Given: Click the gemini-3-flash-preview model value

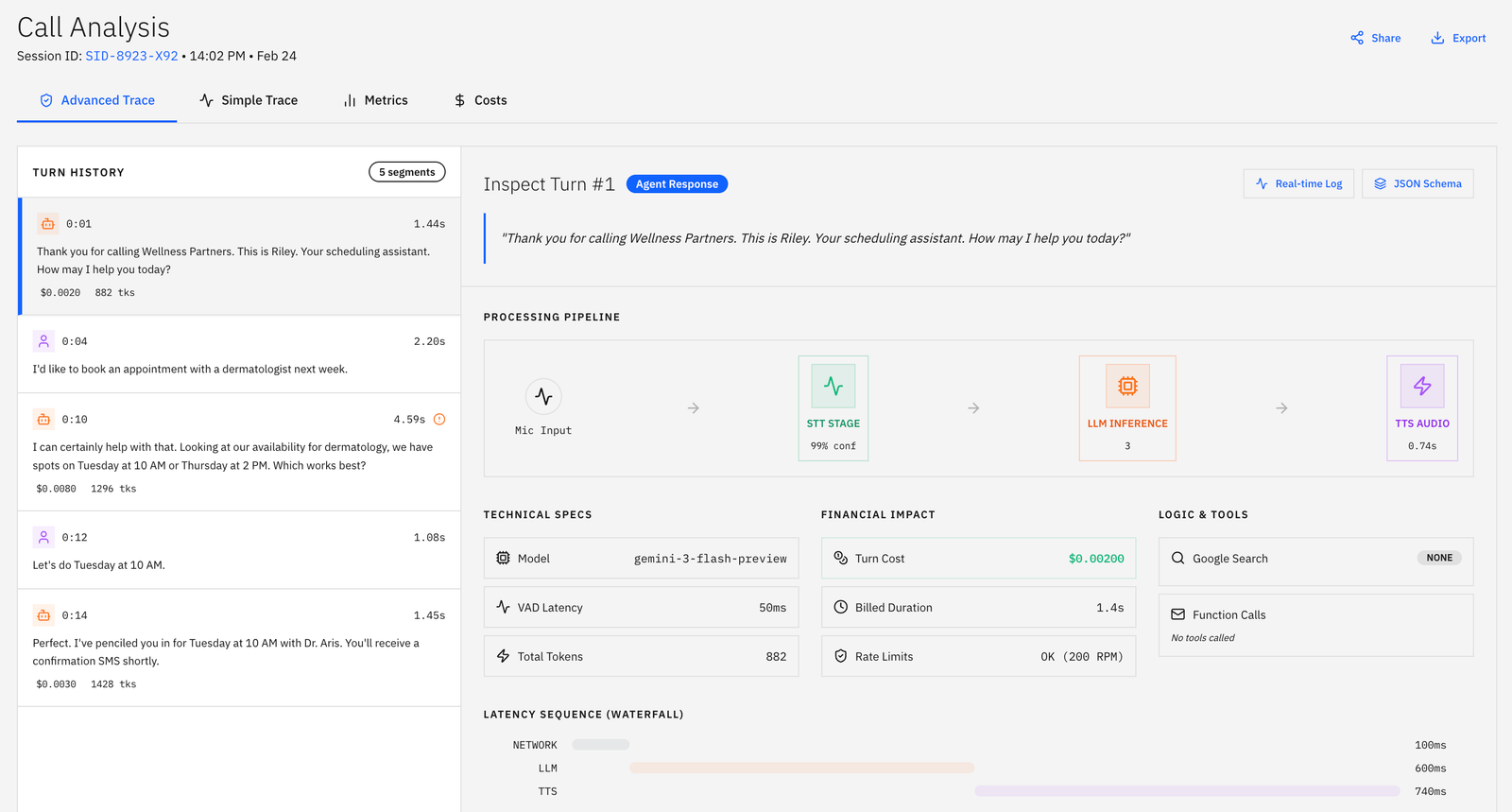Looking at the screenshot, I should pos(711,559).
